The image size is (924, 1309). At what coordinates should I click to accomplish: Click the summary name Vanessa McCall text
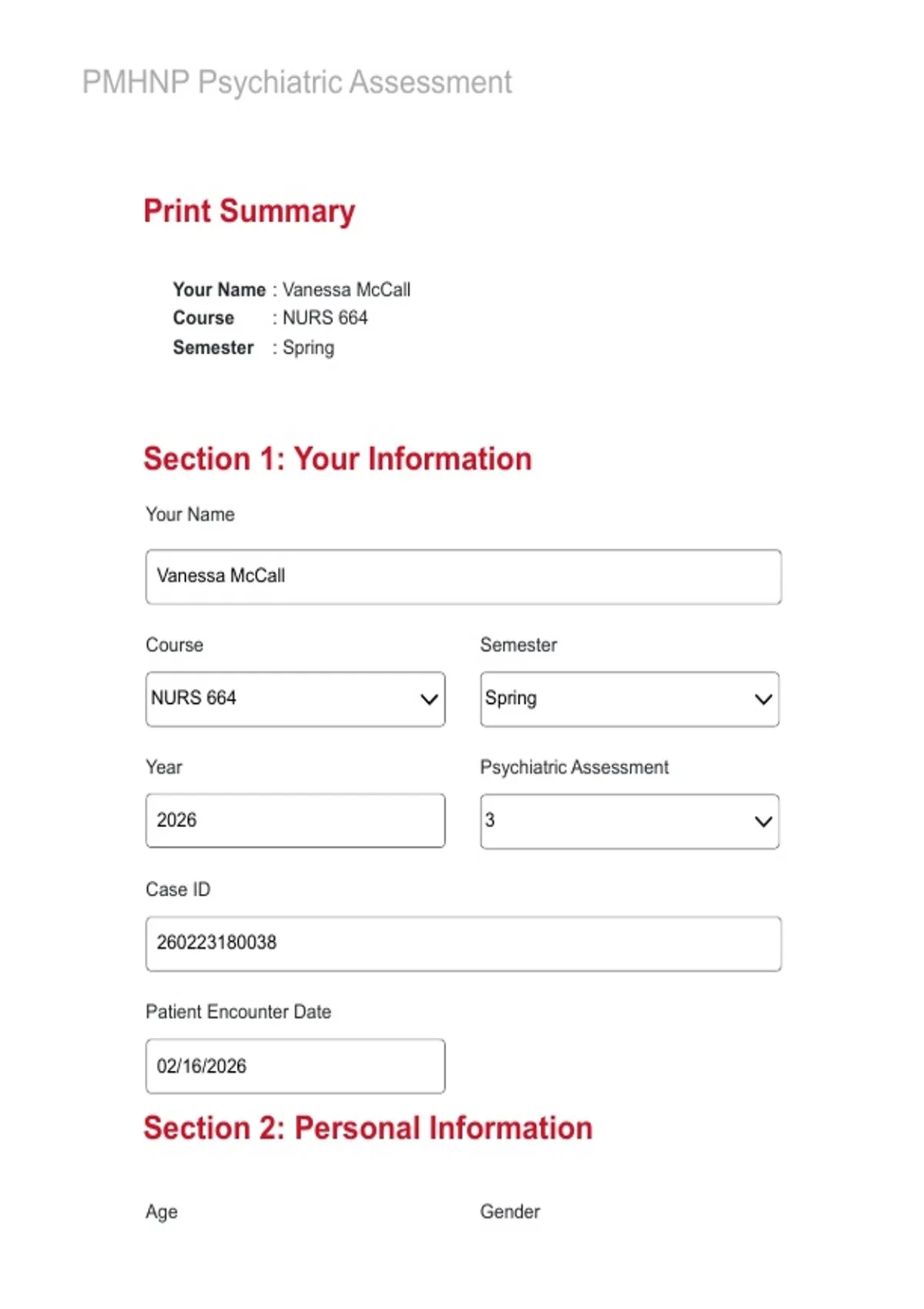pyautogui.click(x=346, y=290)
